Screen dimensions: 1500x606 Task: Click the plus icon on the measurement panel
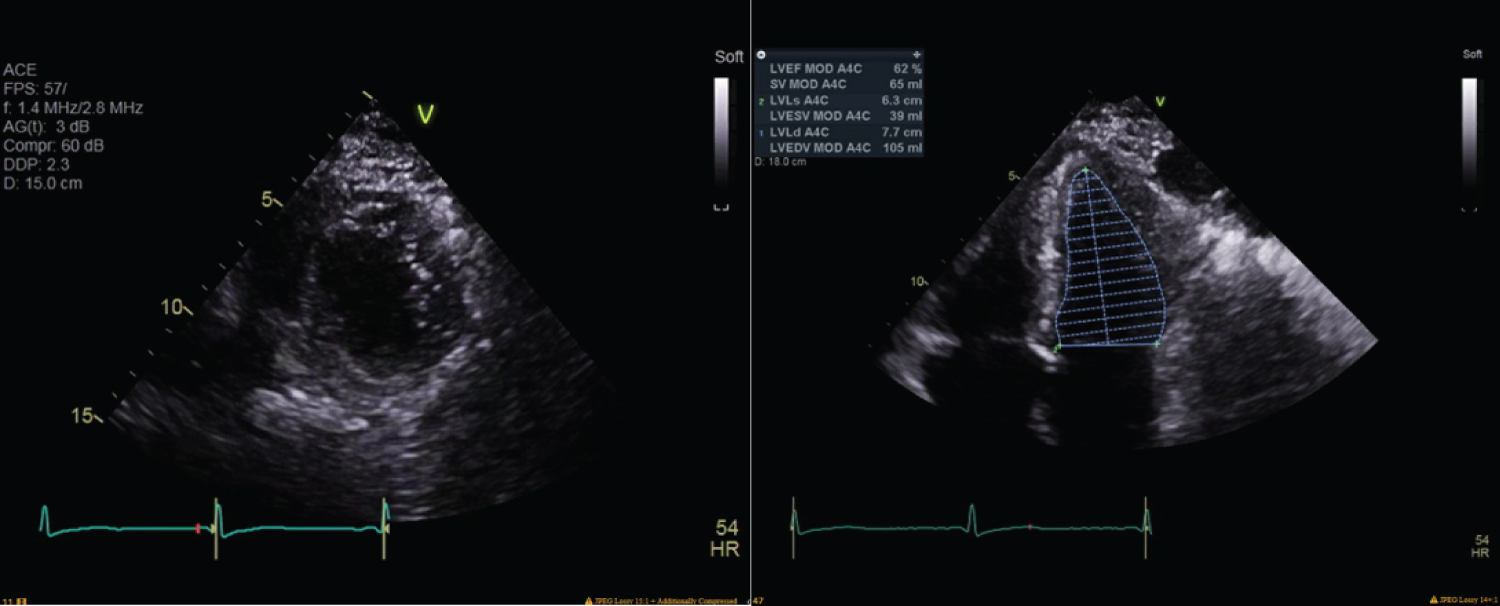[916, 54]
